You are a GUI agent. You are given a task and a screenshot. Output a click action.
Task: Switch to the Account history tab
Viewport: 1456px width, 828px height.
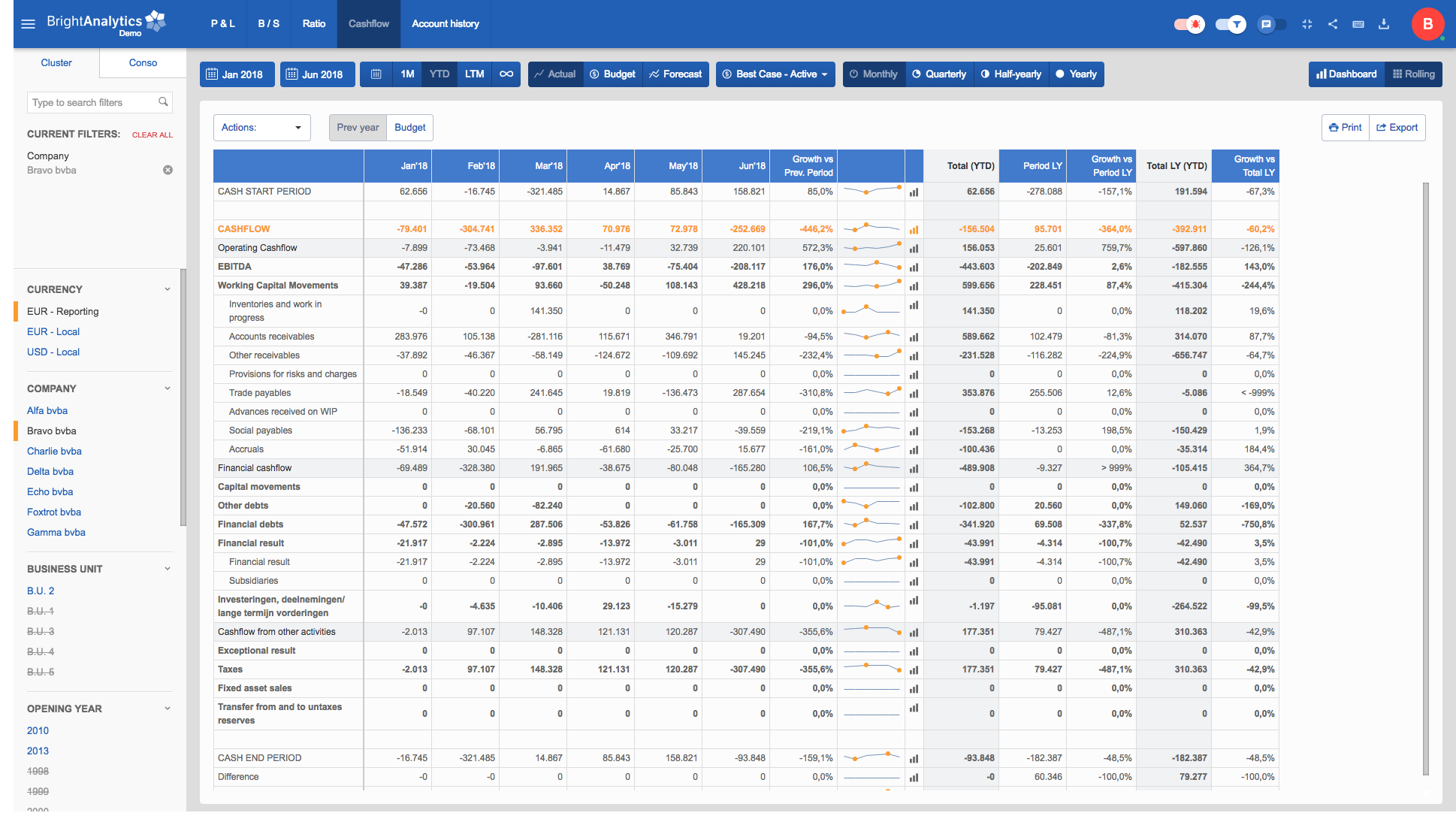click(445, 23)
